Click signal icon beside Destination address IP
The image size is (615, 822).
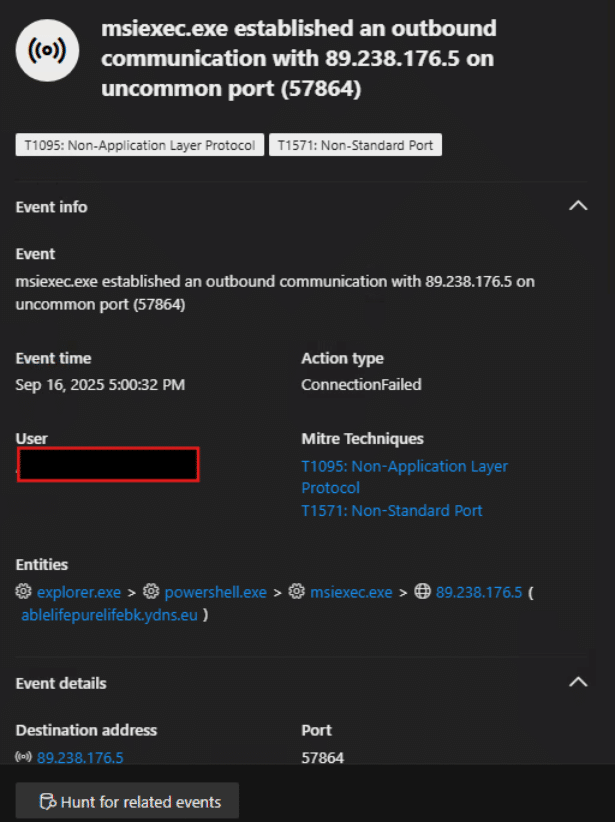(x=24, y=758)
